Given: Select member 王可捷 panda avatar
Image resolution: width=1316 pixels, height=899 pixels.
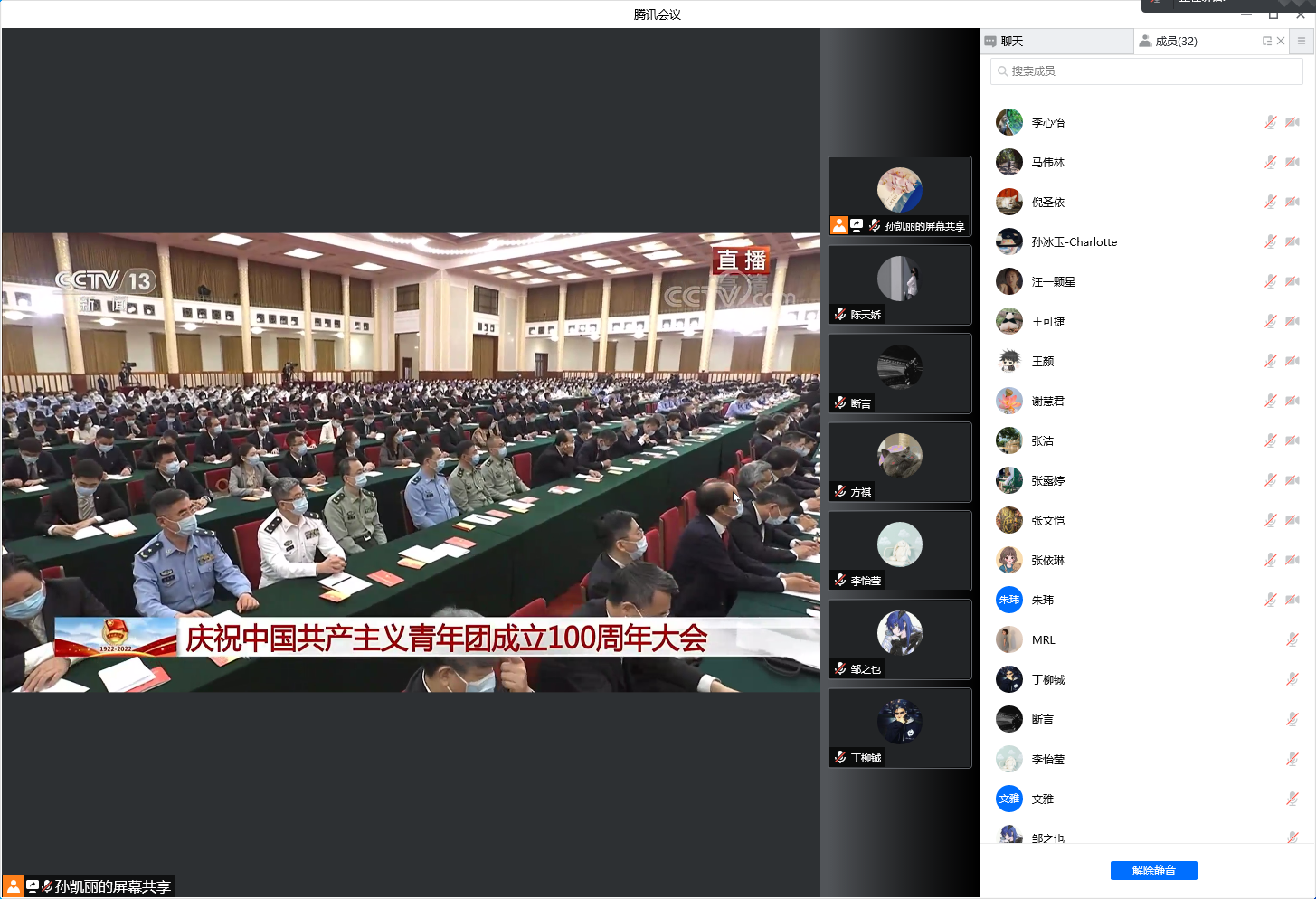Looking at the screenshot, I should (1009, 321).
